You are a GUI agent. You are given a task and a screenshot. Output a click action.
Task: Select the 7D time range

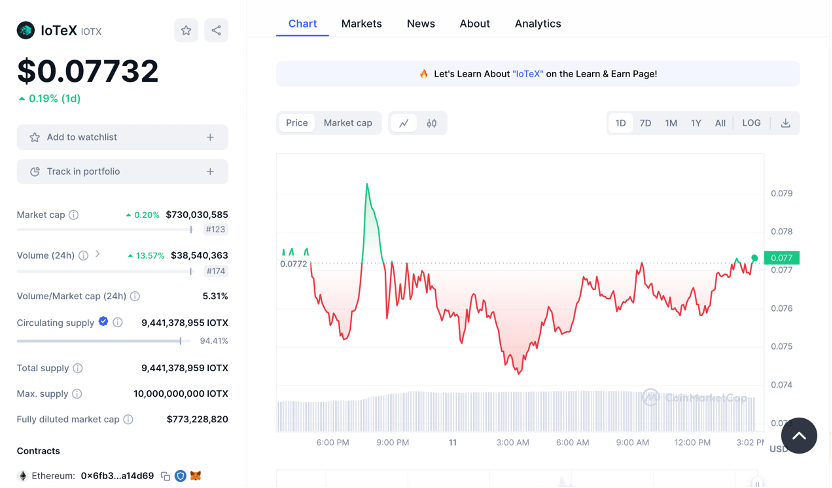pyautogui.click(x=645, y=123)
